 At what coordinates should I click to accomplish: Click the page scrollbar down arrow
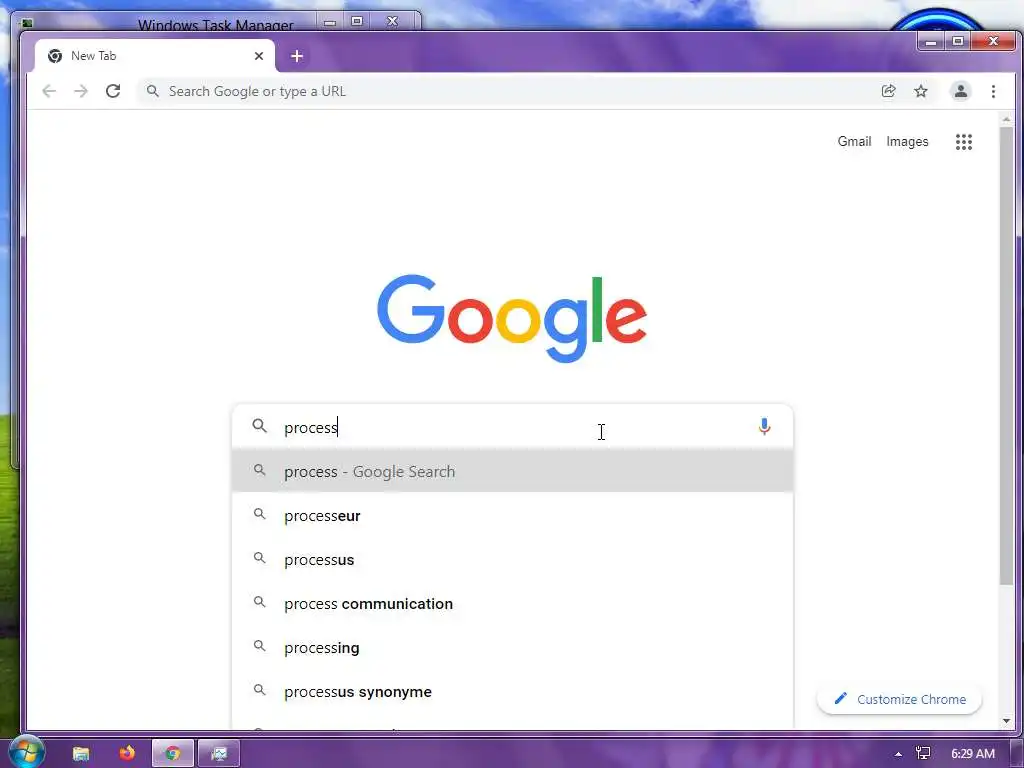[1006, 721]
